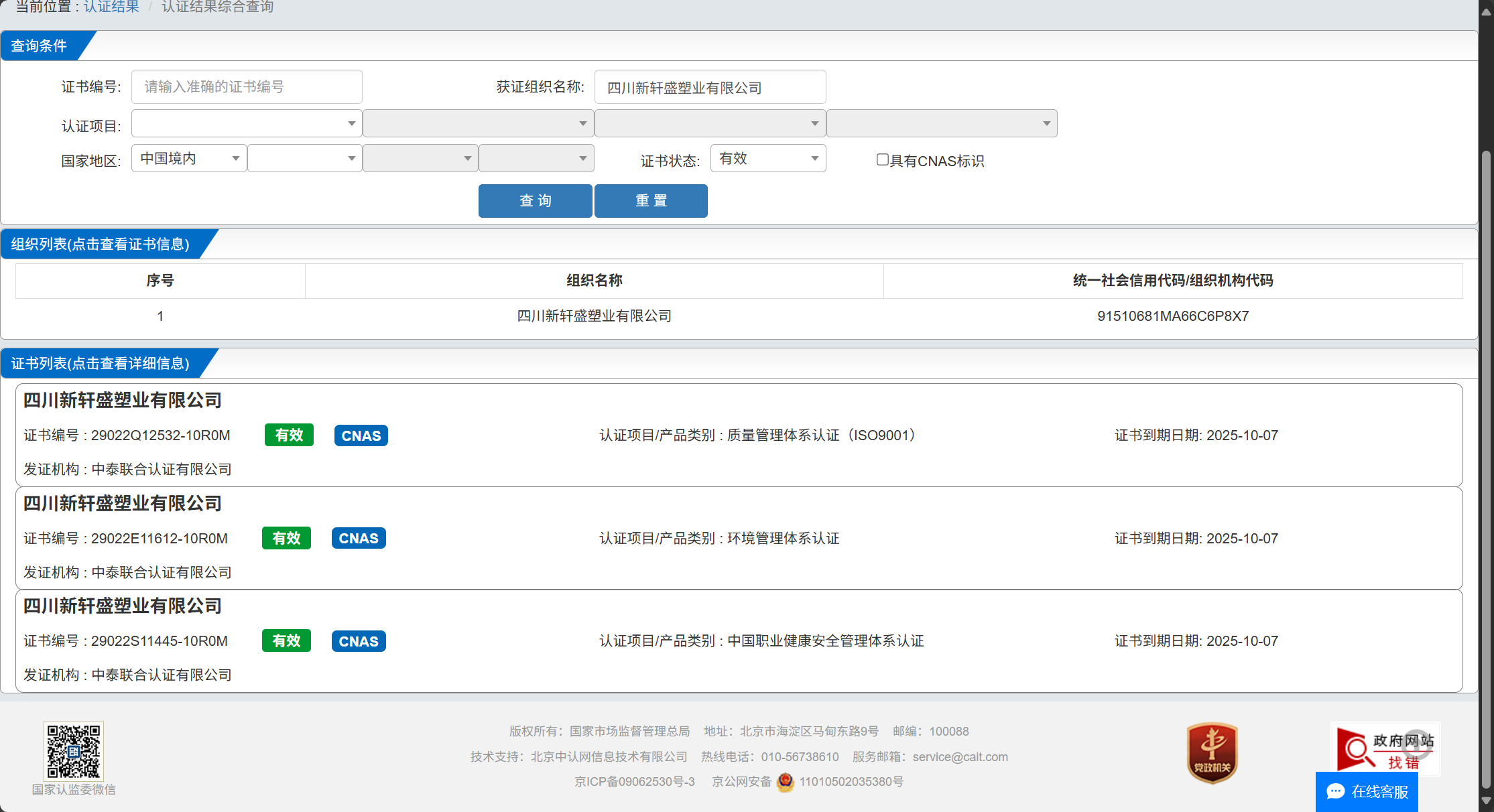The width and height of the screenshot is (1494, 812).
Task: Expand the first 认证项目 dropdown
Action: pyautogui.click(x=246, y=123)
